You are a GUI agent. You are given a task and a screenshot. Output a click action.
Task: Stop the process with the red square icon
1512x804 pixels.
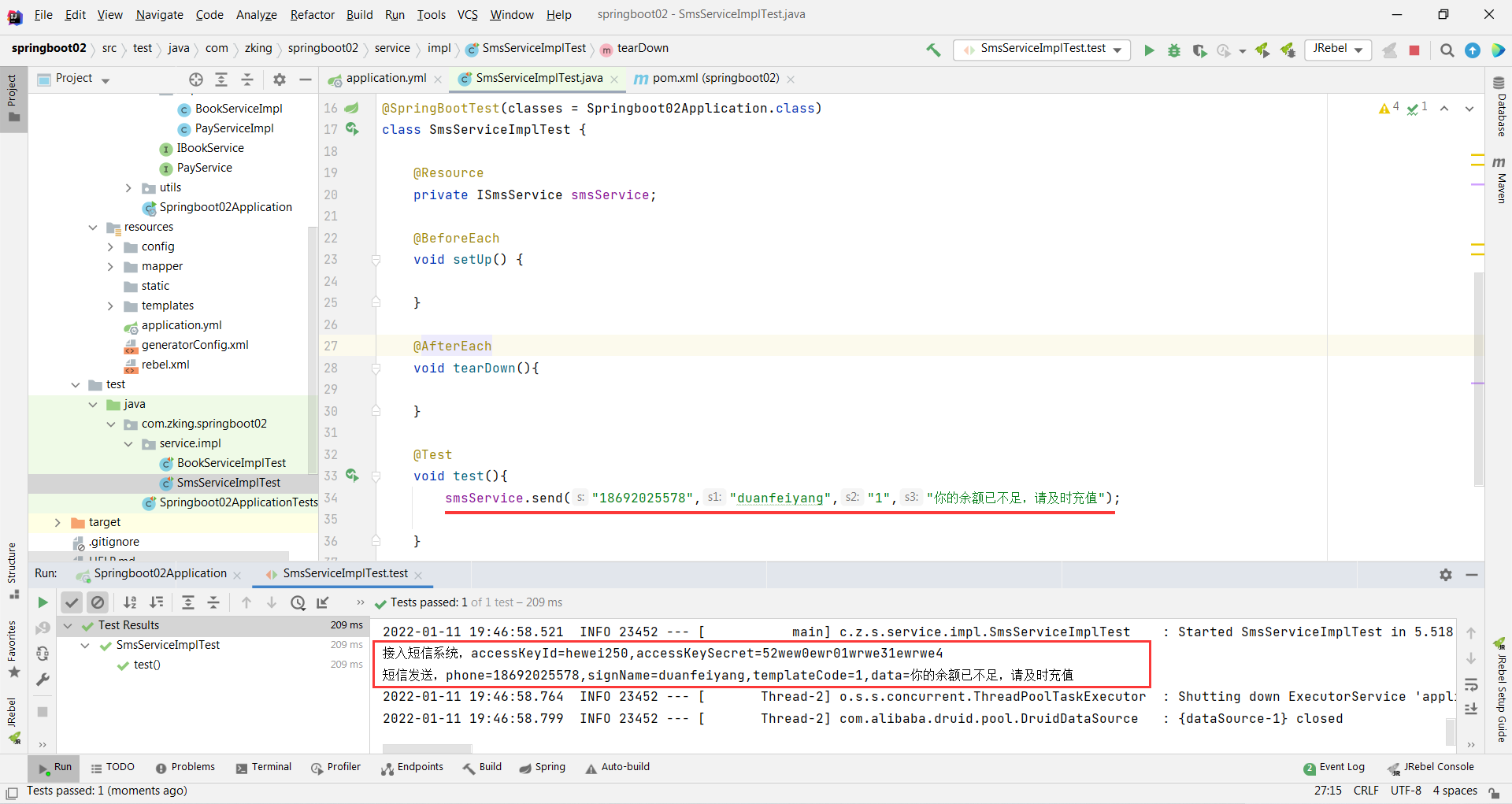coord(1415,50)
